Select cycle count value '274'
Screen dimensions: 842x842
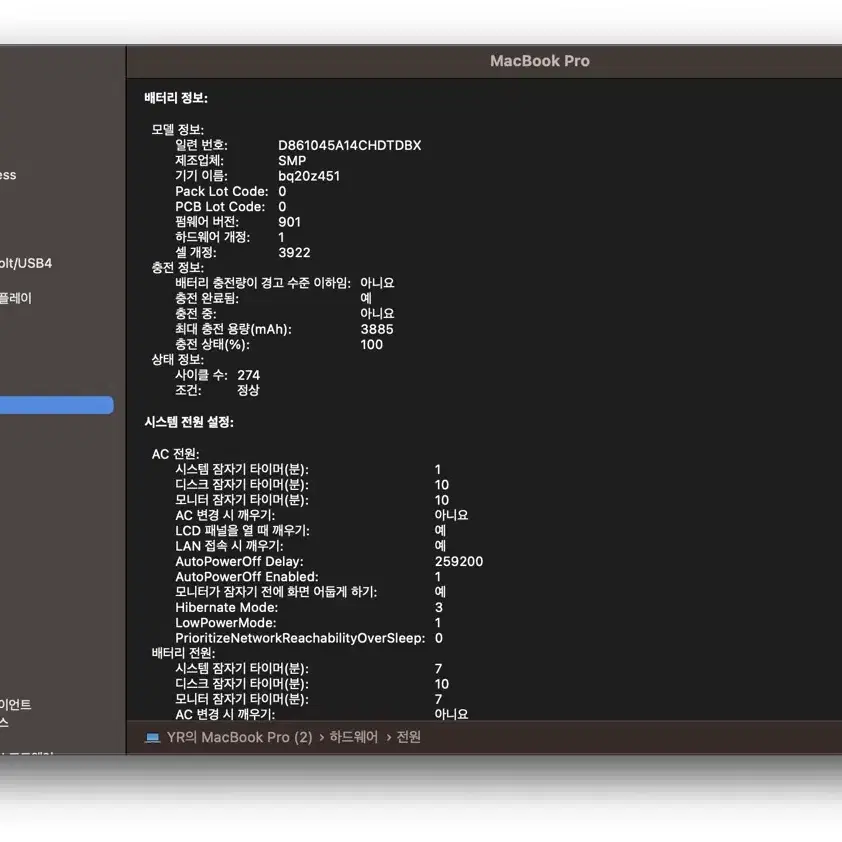[249, 375]
